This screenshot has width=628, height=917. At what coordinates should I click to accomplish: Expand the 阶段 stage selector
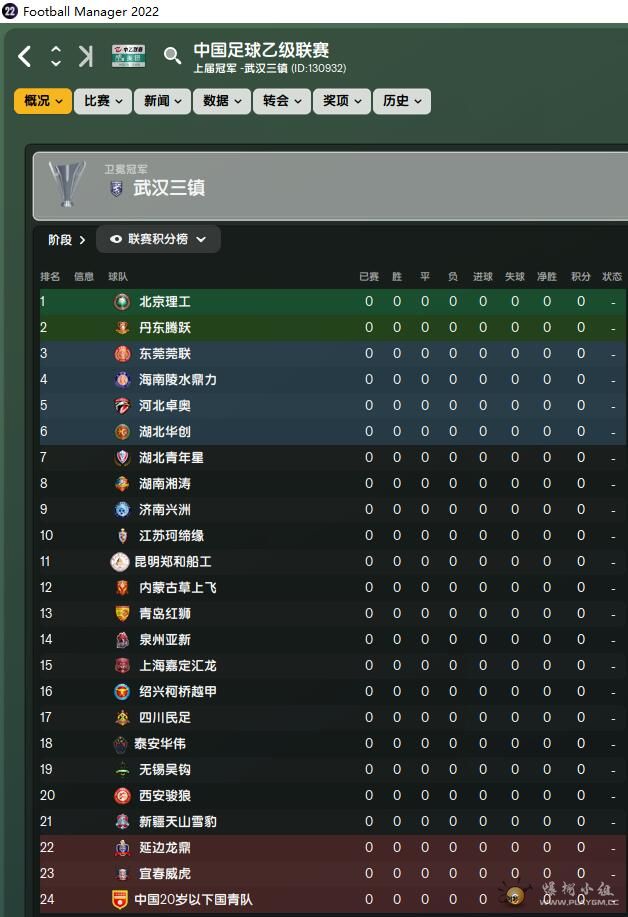[67, 240]
